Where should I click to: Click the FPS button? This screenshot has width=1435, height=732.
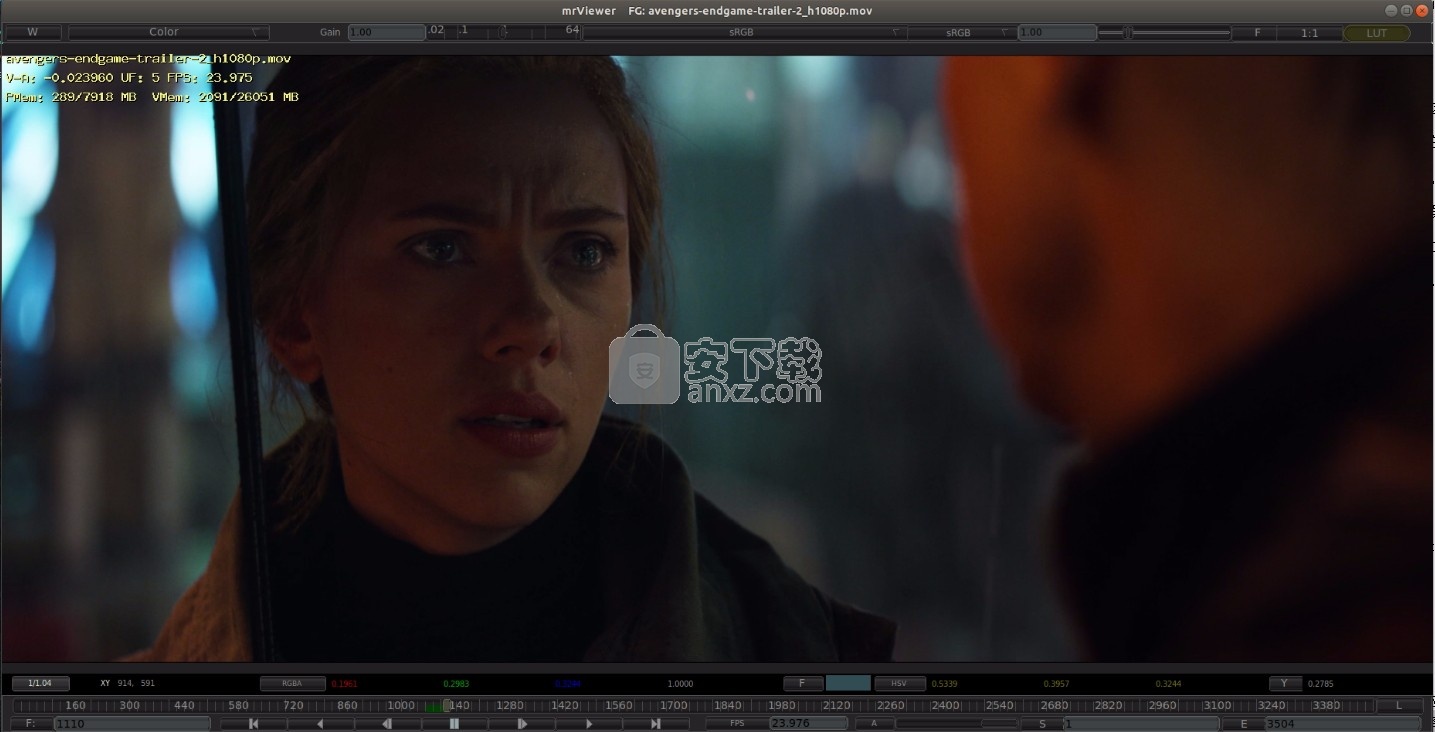tap(737, 723)
